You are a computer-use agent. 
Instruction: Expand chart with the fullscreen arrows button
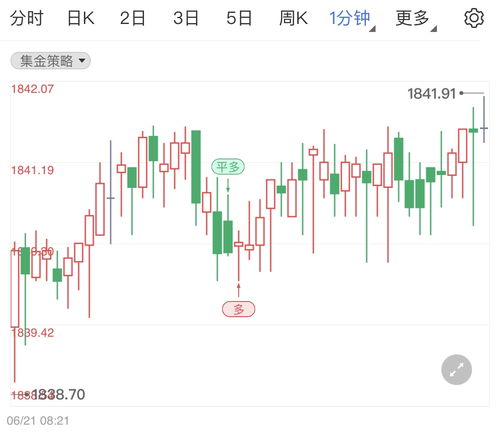point(456,370)
